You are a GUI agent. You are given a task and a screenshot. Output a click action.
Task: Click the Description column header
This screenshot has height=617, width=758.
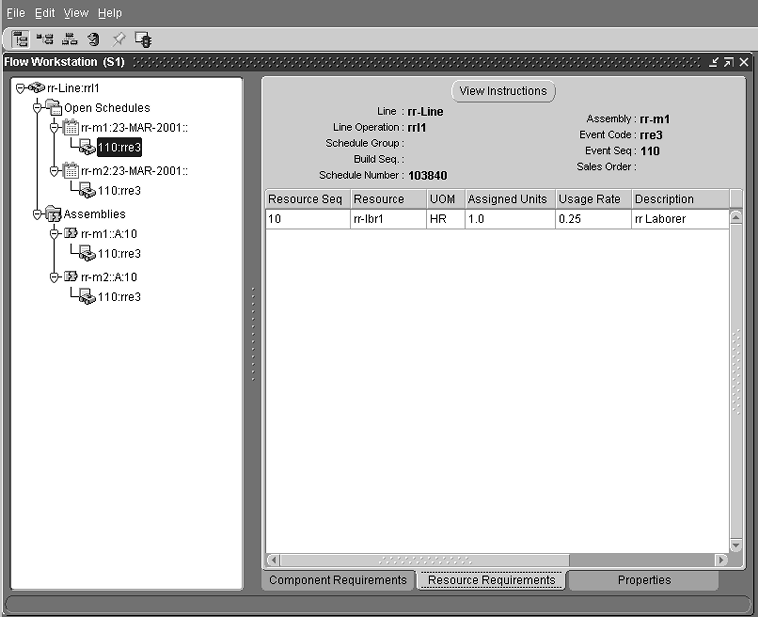[x=680, y=199]
